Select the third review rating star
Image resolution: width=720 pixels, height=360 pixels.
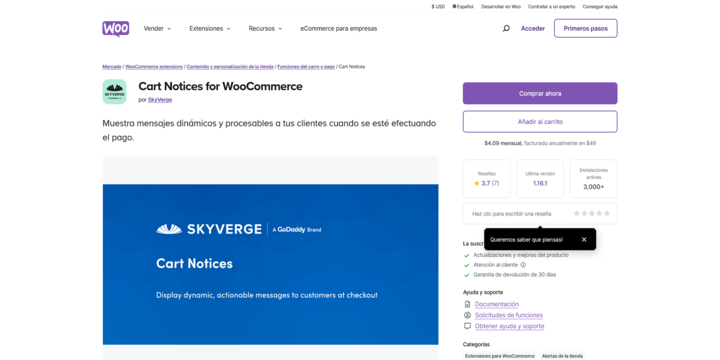click(591, 214)
